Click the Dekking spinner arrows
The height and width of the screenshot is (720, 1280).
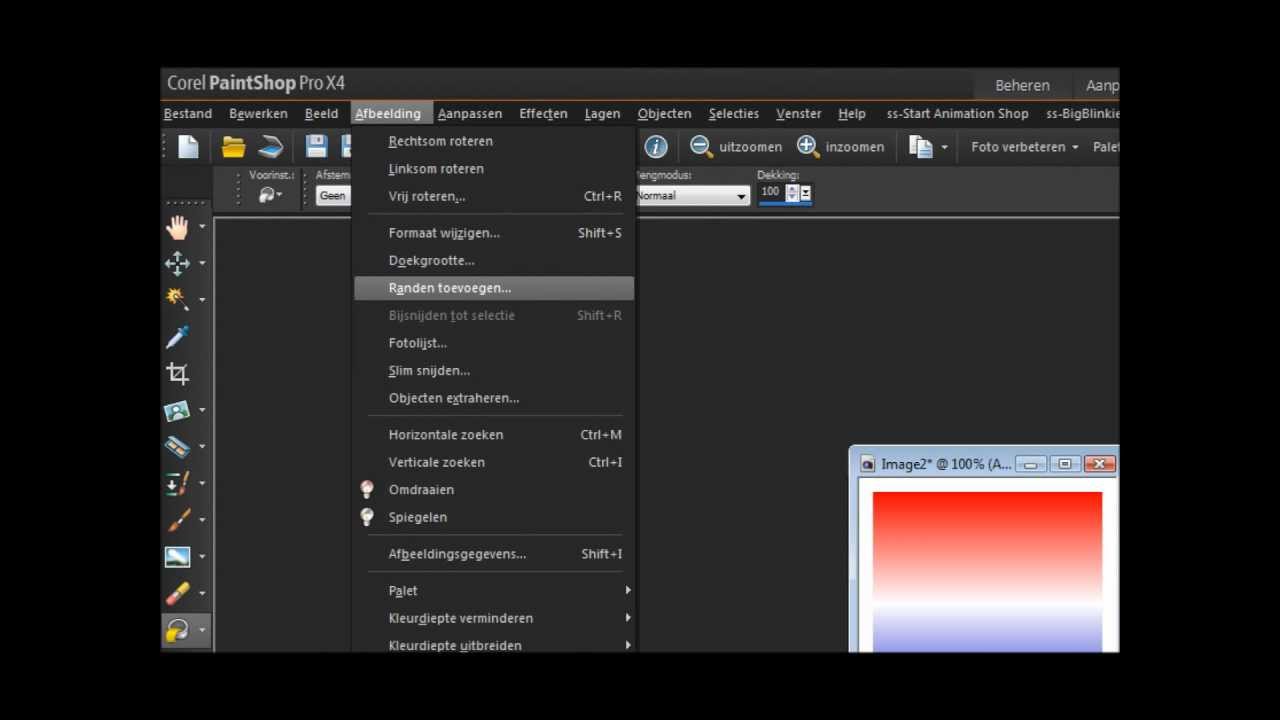792,192
